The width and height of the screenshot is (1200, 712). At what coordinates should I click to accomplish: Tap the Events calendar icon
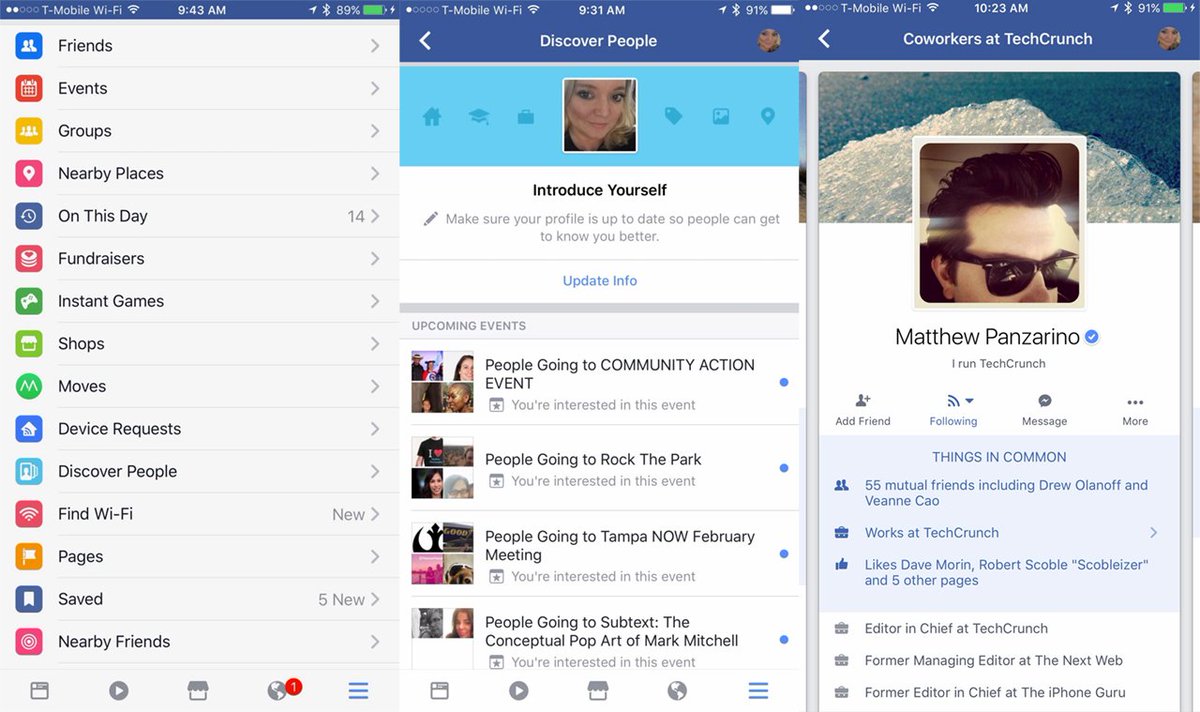click(x=29, y=88)
